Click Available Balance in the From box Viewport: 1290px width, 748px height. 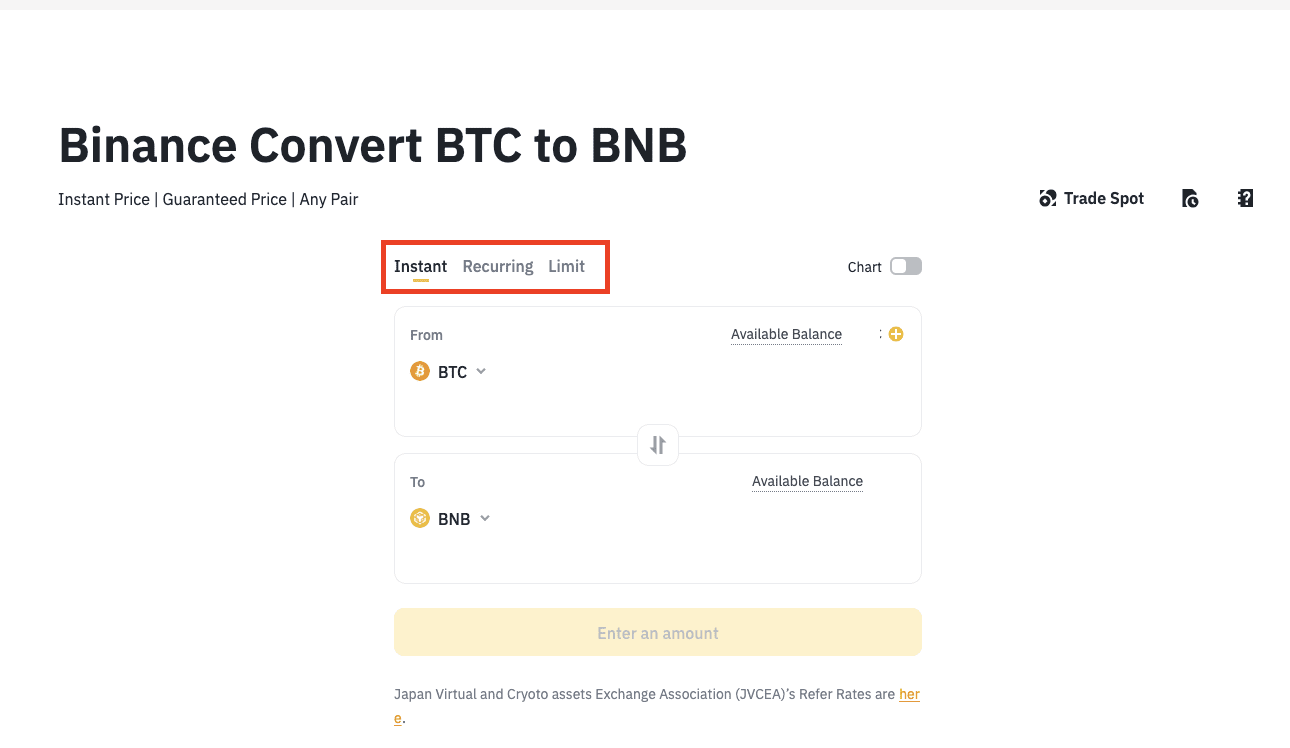786,334
